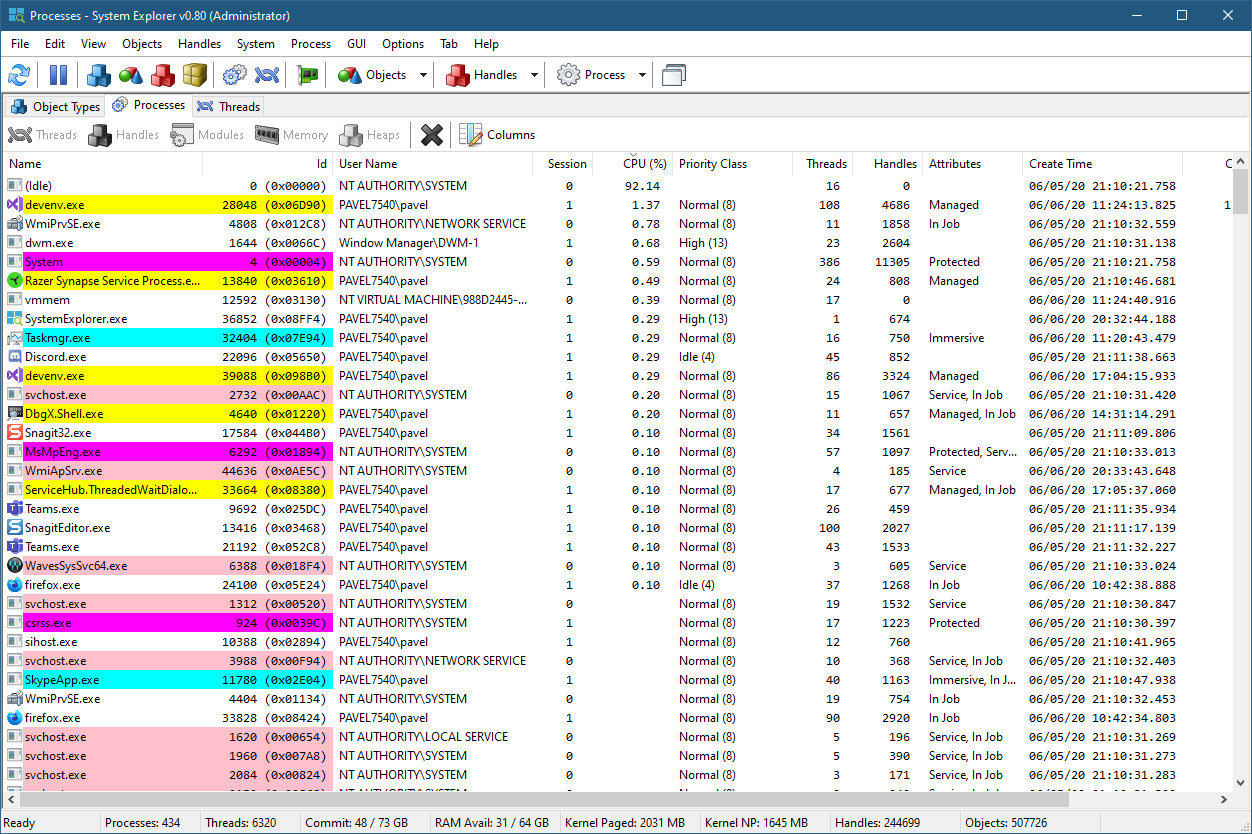1252x834 pixels.
Task: Click the colored shapes Objects toolbar icon
Action: 131,75
